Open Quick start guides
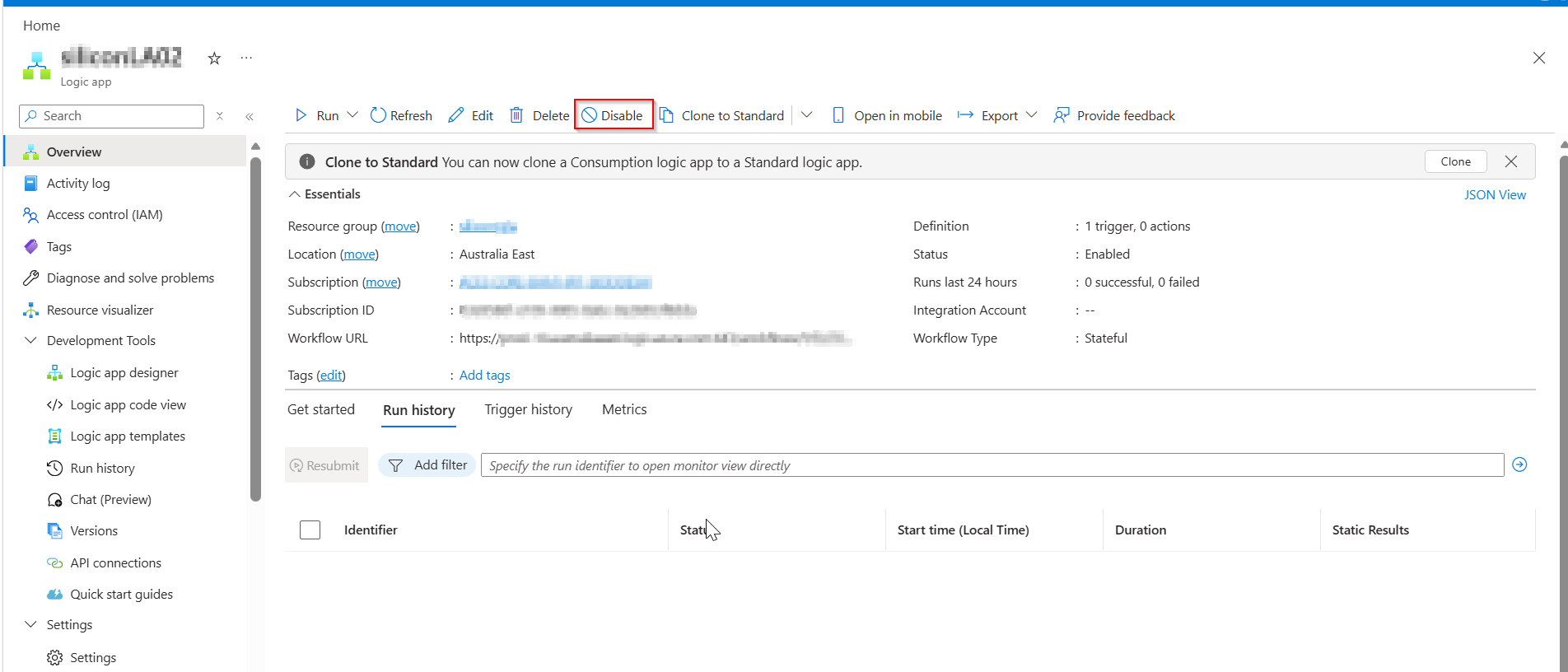1568x672 pixels. [x=121, y=594]
